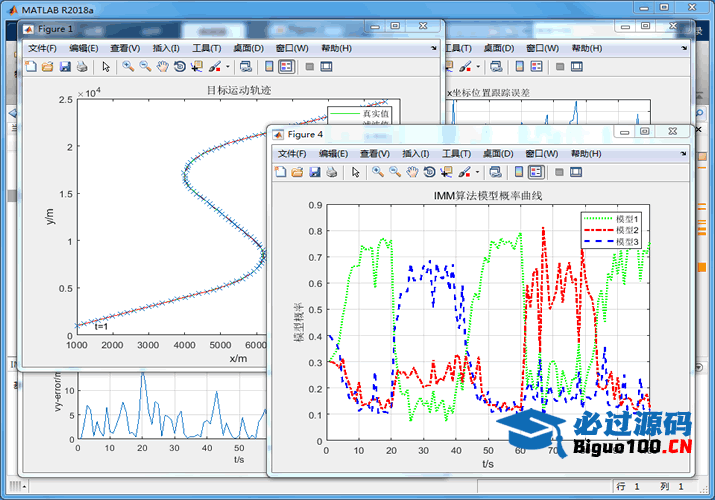The height and width of the screenshot is (500, 715).
Task: Open 帮助(H) menu in background figure window
Action: pos(587,48)
